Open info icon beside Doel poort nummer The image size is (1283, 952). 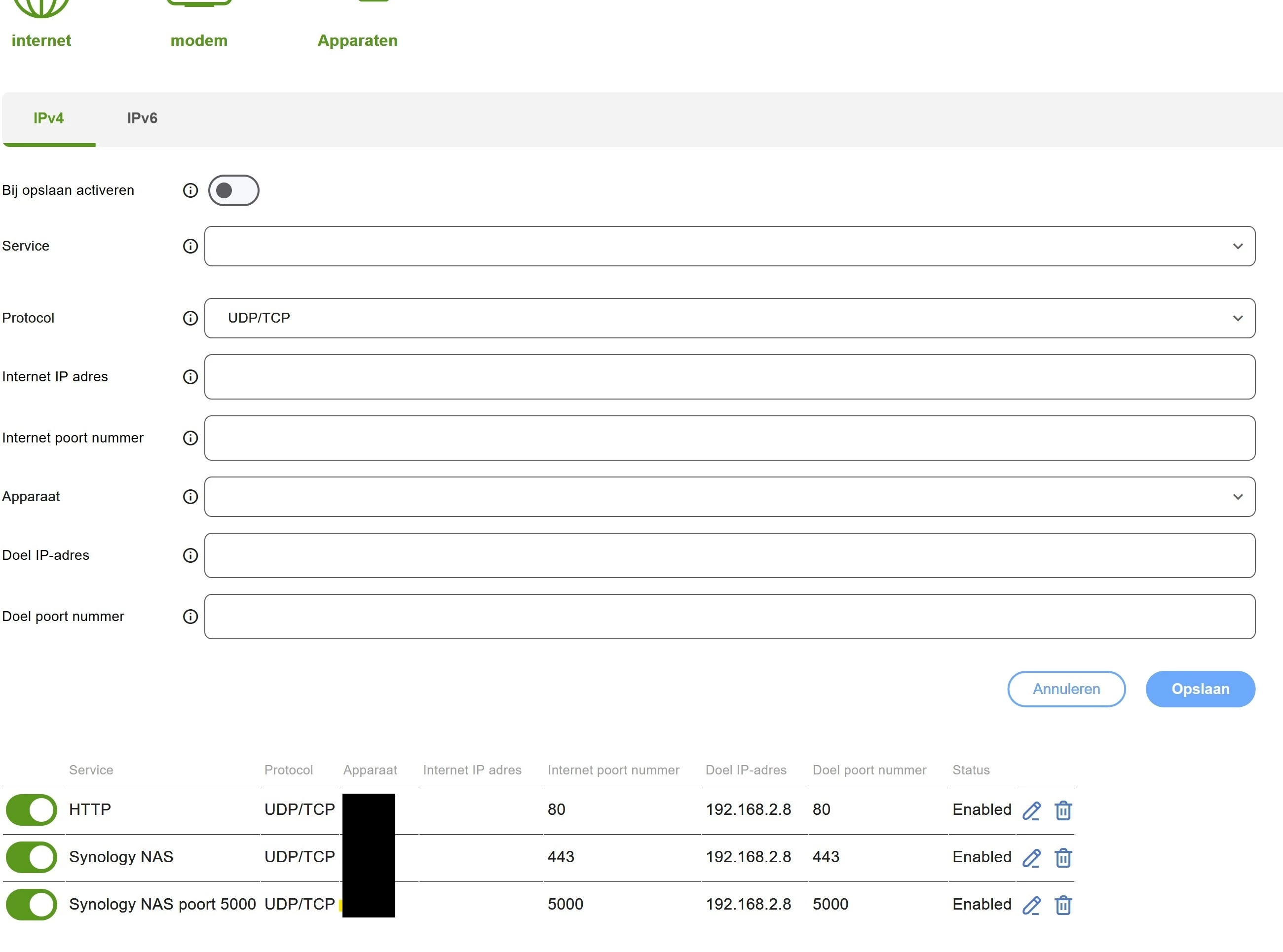click(190, 617)
